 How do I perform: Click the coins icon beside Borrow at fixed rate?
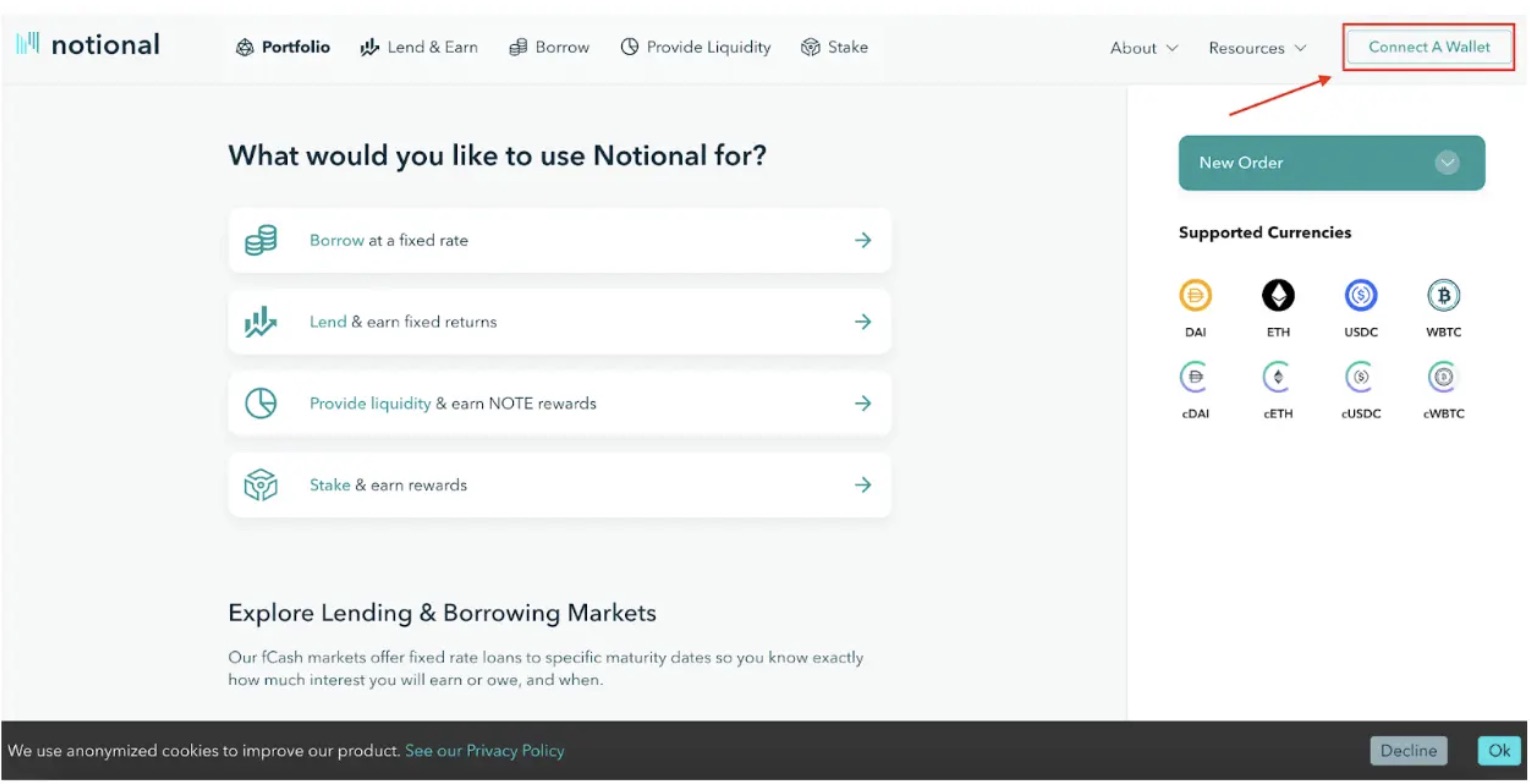pos(260,240)
